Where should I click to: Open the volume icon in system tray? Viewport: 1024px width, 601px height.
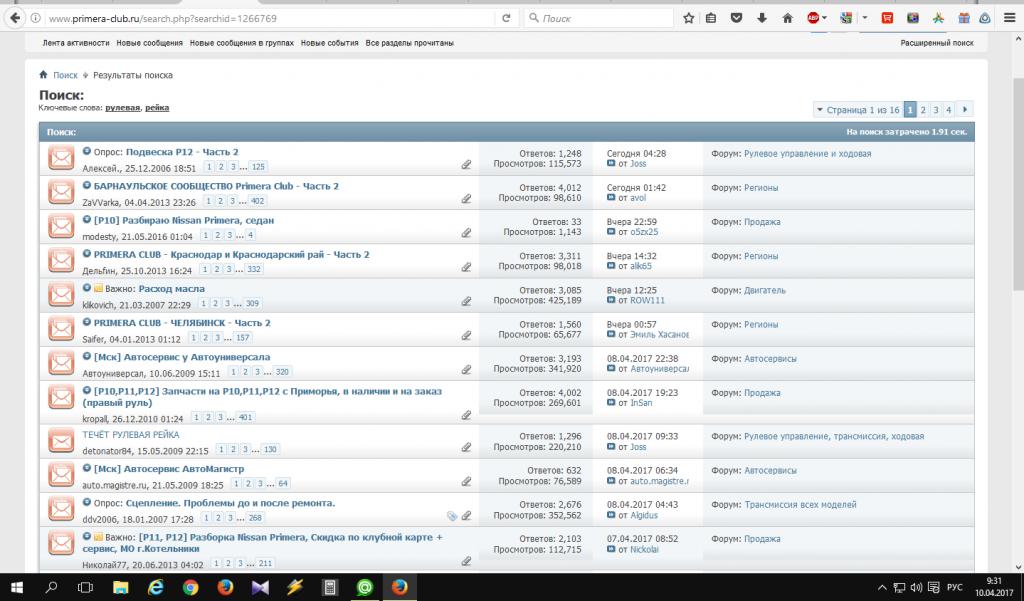tap(916, 587)
